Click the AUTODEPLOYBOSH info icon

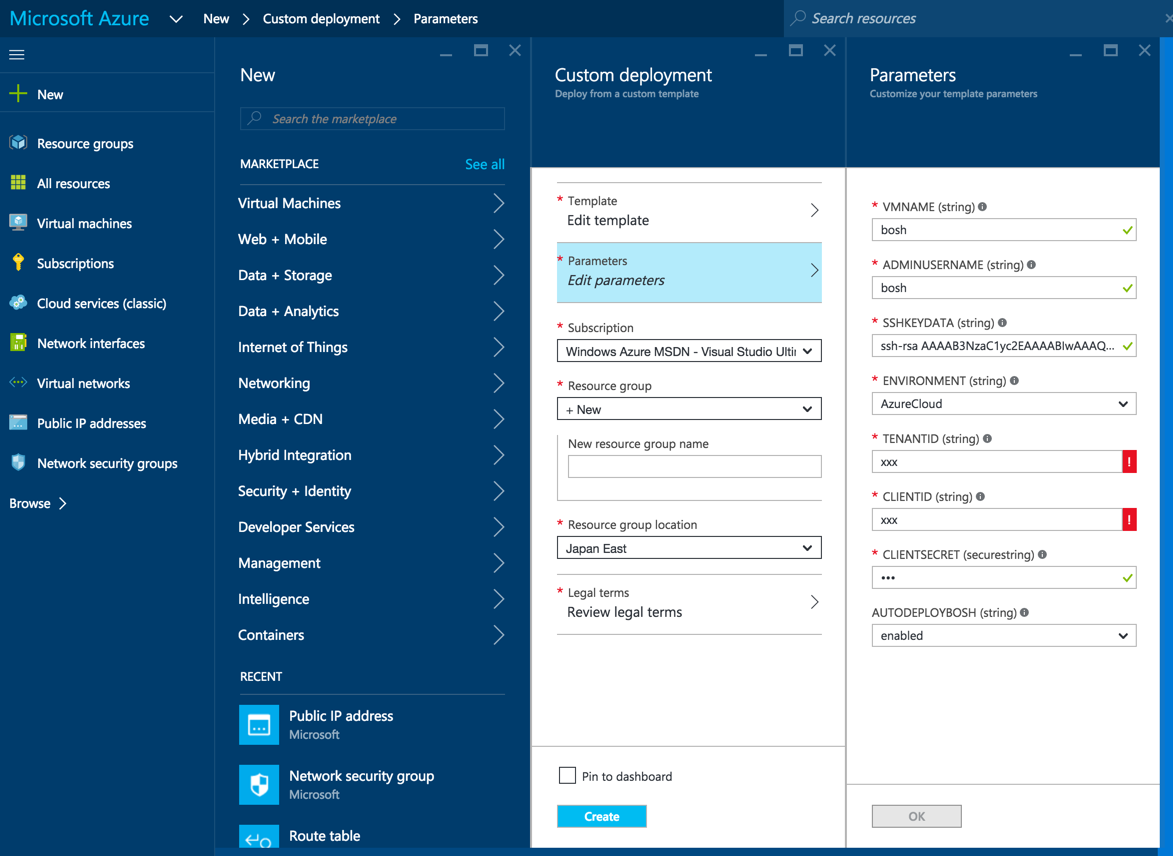click(x=1024, y=612)
